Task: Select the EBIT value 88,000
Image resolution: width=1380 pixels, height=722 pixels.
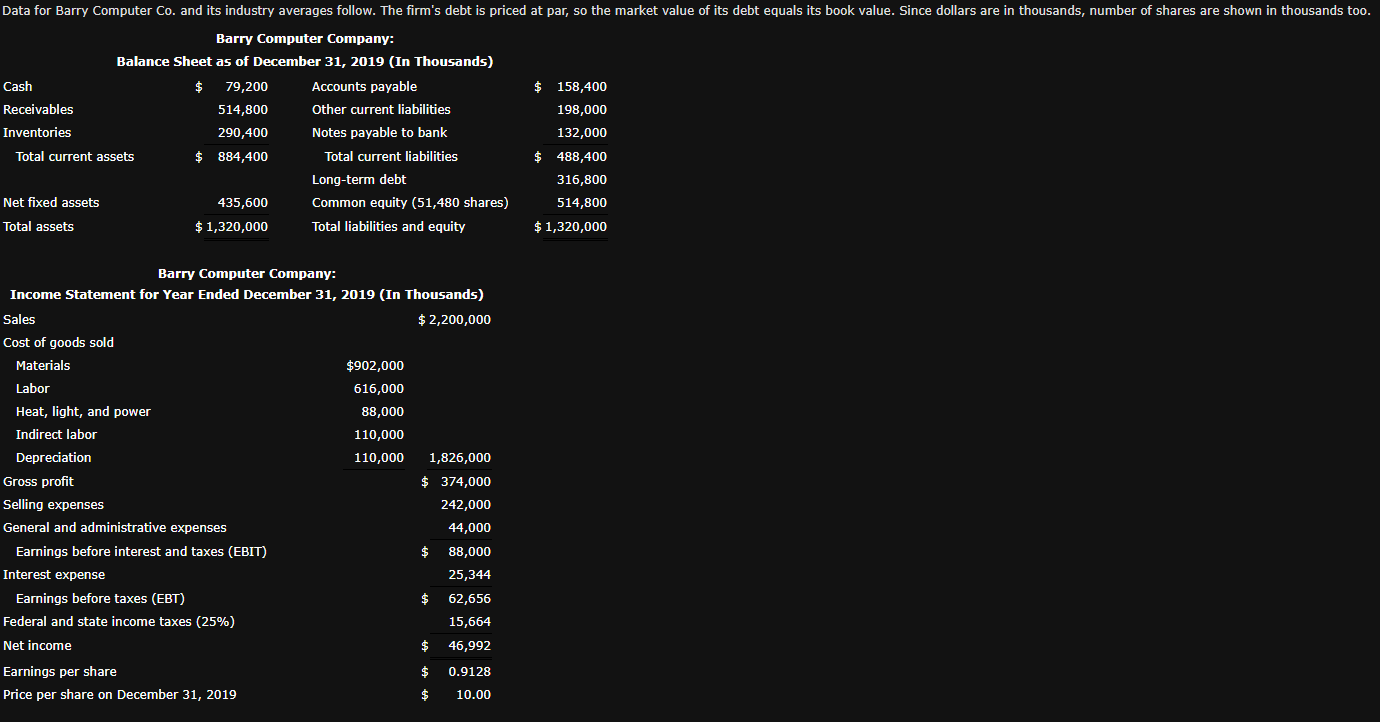Action: pyautogui.click(x=470, y=552)
